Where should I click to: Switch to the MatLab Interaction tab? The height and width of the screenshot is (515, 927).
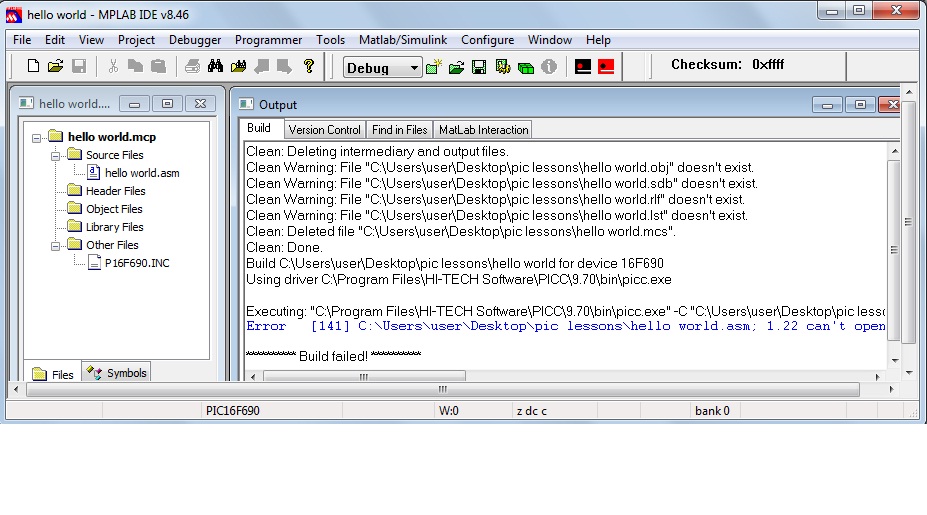(483, 129)
